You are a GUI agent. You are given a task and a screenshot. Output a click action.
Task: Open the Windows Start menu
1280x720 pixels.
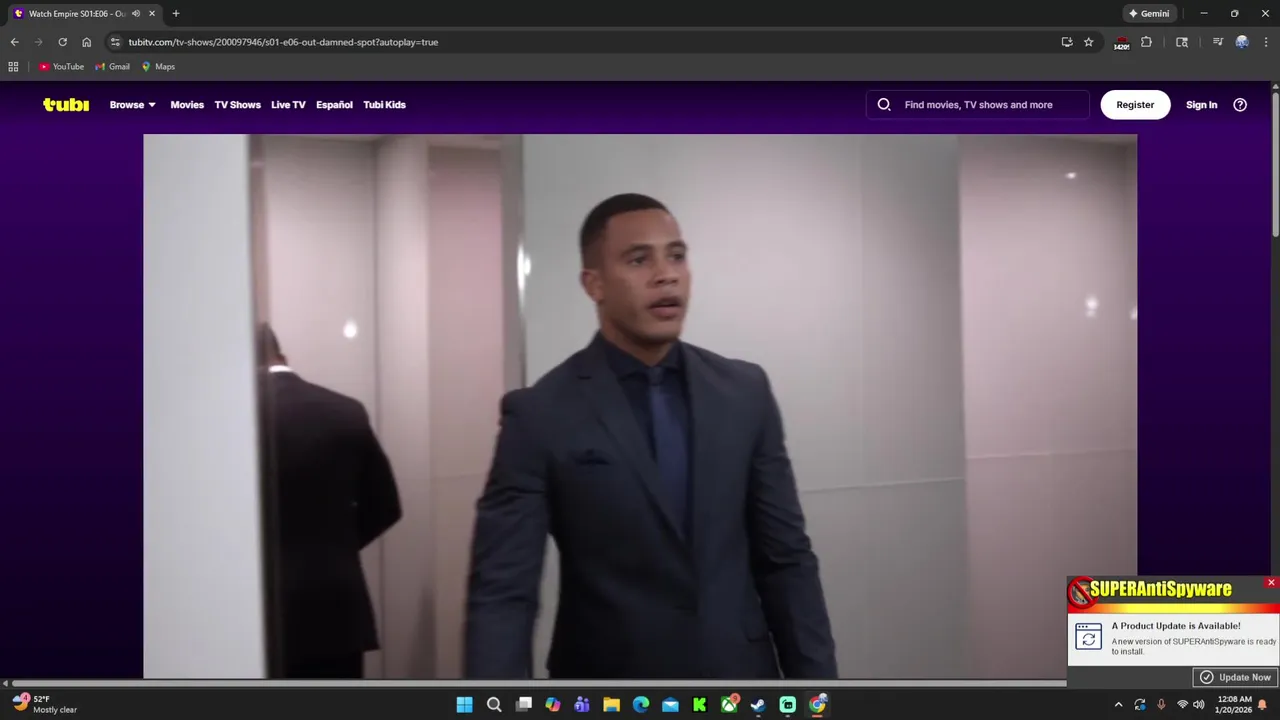[x=464, y=705]
